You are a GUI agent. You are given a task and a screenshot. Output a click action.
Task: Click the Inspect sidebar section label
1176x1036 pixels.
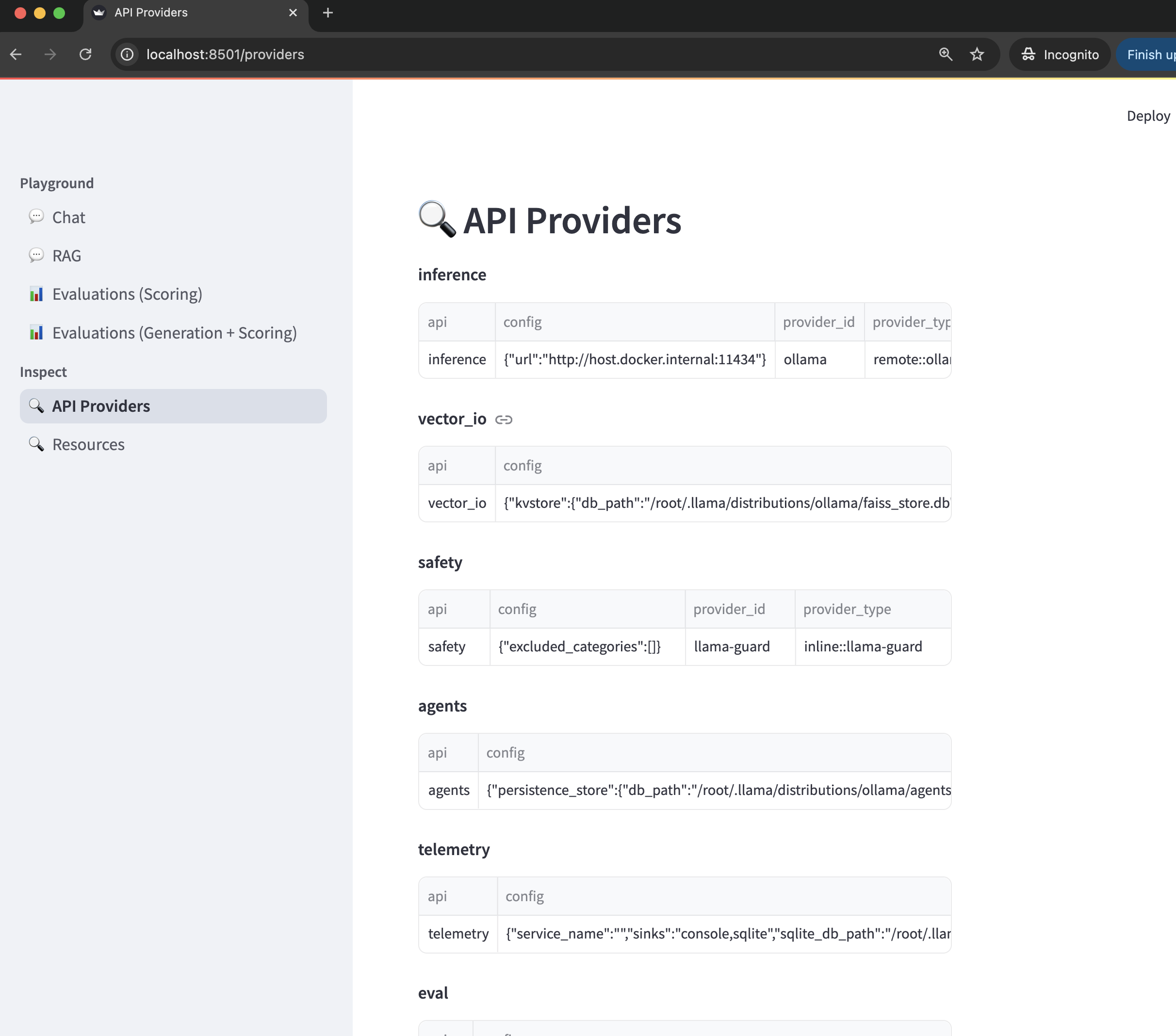coord(43,372)
